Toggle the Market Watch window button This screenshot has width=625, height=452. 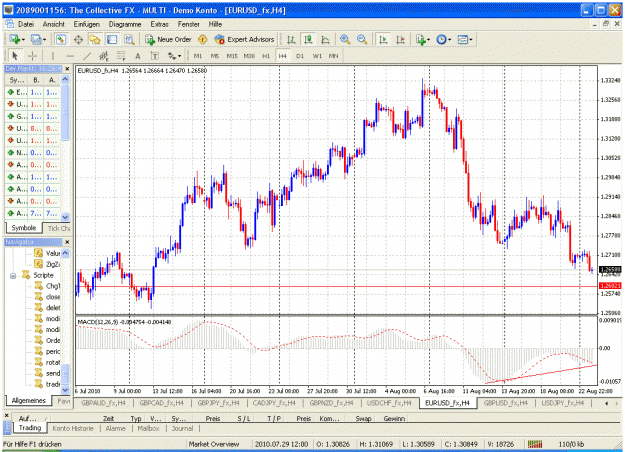[x=61, y=39]
